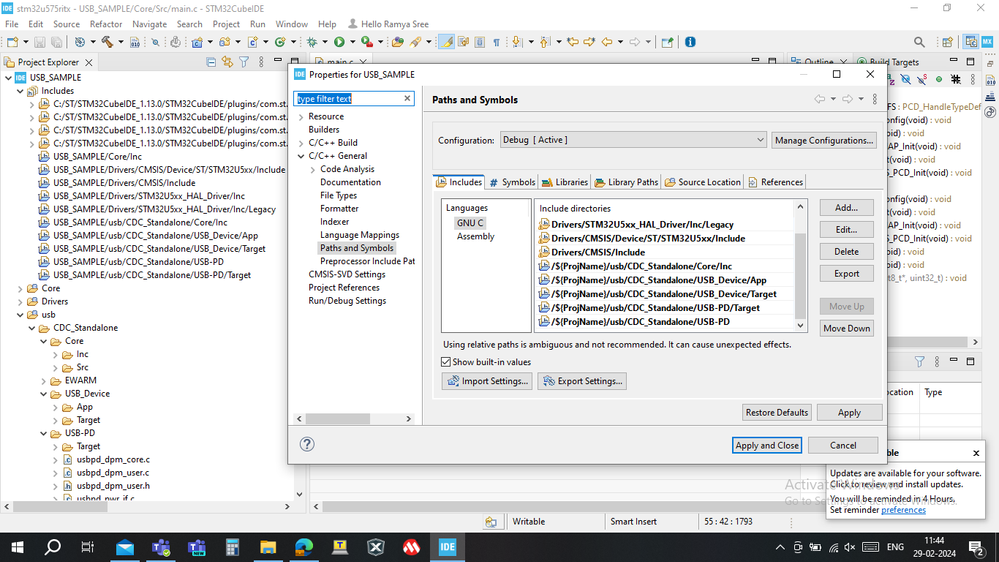Click the Add... button

coord(846,208)
